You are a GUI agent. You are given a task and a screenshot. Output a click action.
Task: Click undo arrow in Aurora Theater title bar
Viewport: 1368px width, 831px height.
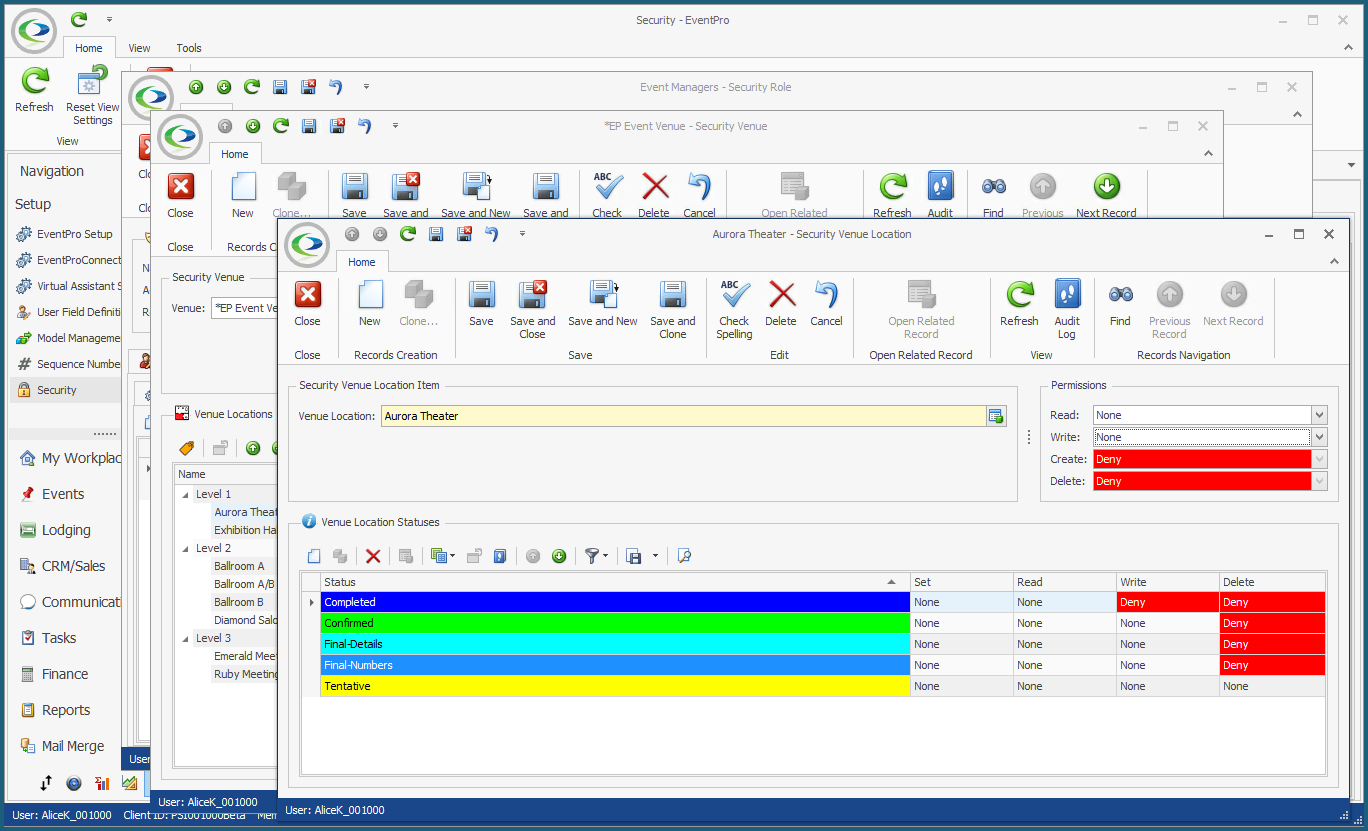tap(491, 234)
